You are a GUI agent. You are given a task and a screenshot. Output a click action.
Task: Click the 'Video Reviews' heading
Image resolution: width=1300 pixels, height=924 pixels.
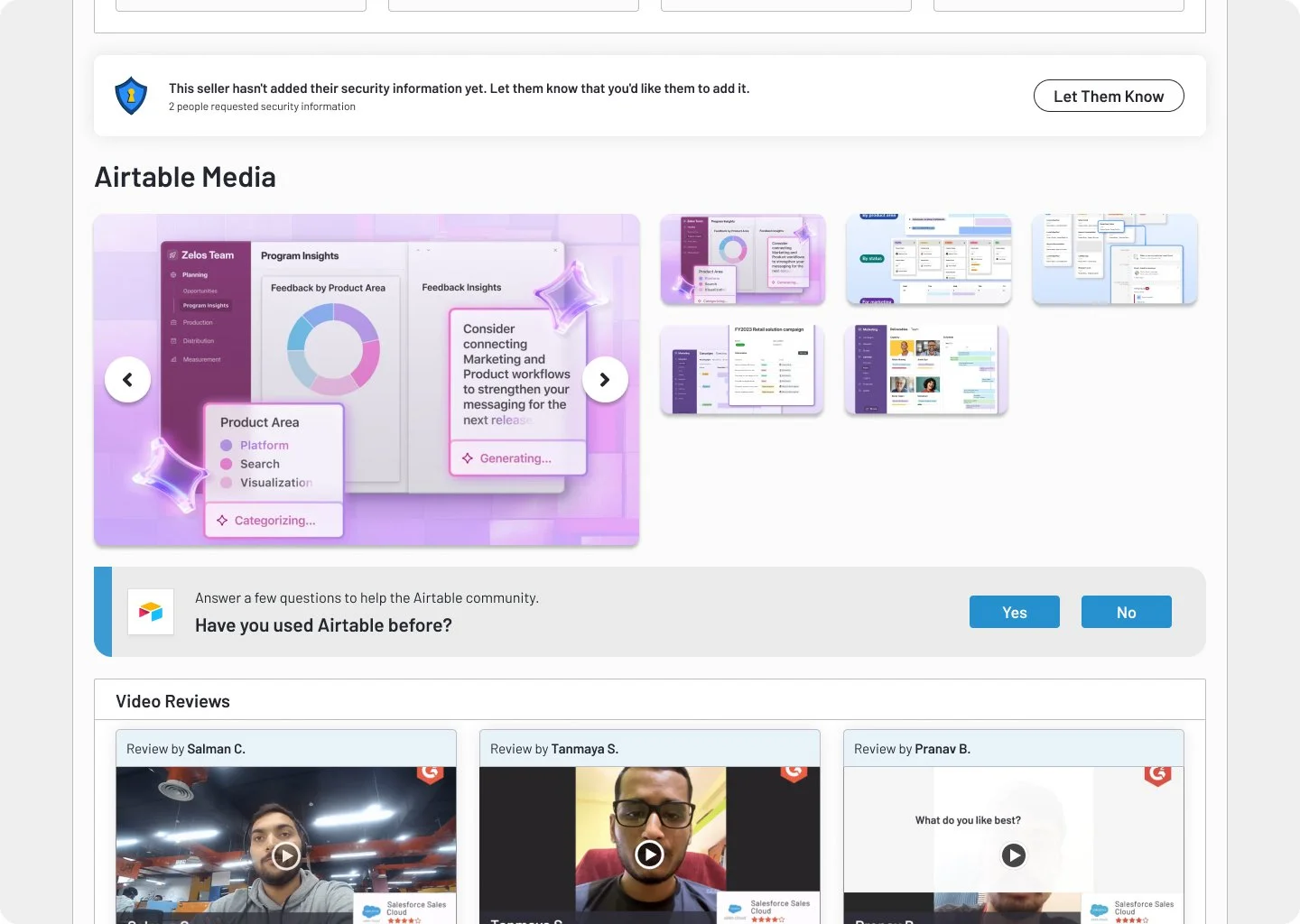[172, 701]
